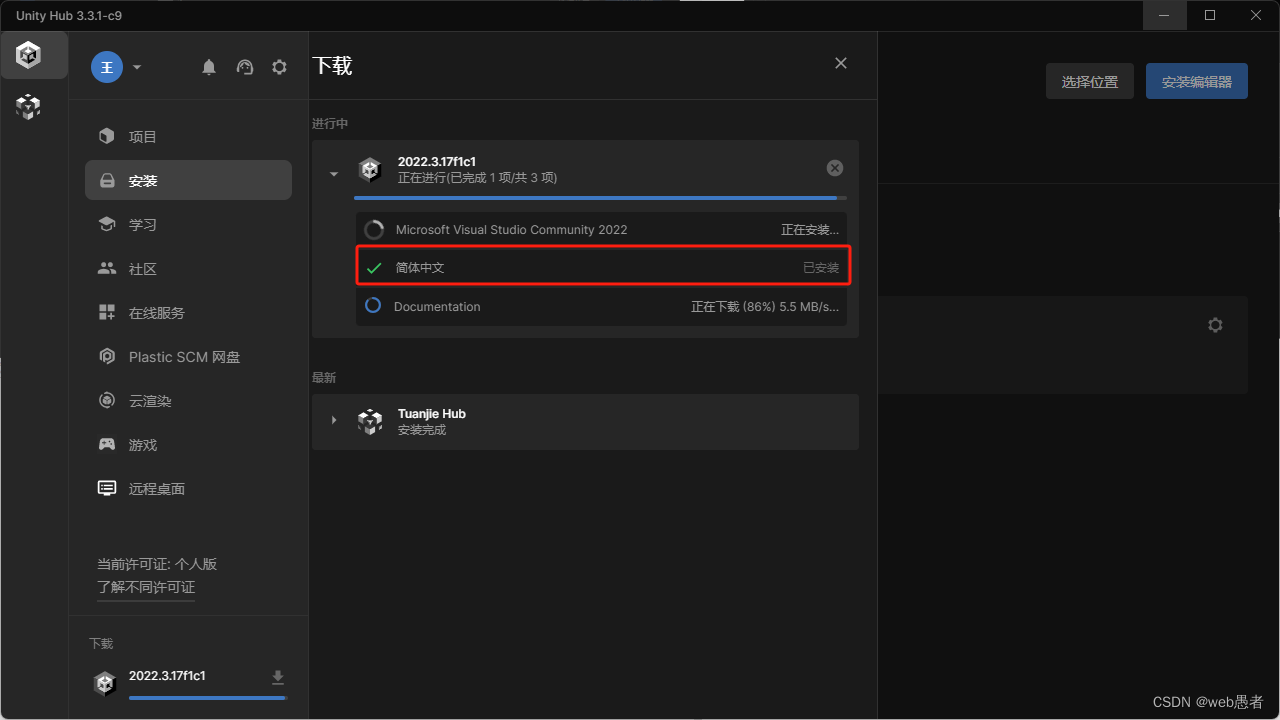Click the Documentation download row

click(601, 307)
